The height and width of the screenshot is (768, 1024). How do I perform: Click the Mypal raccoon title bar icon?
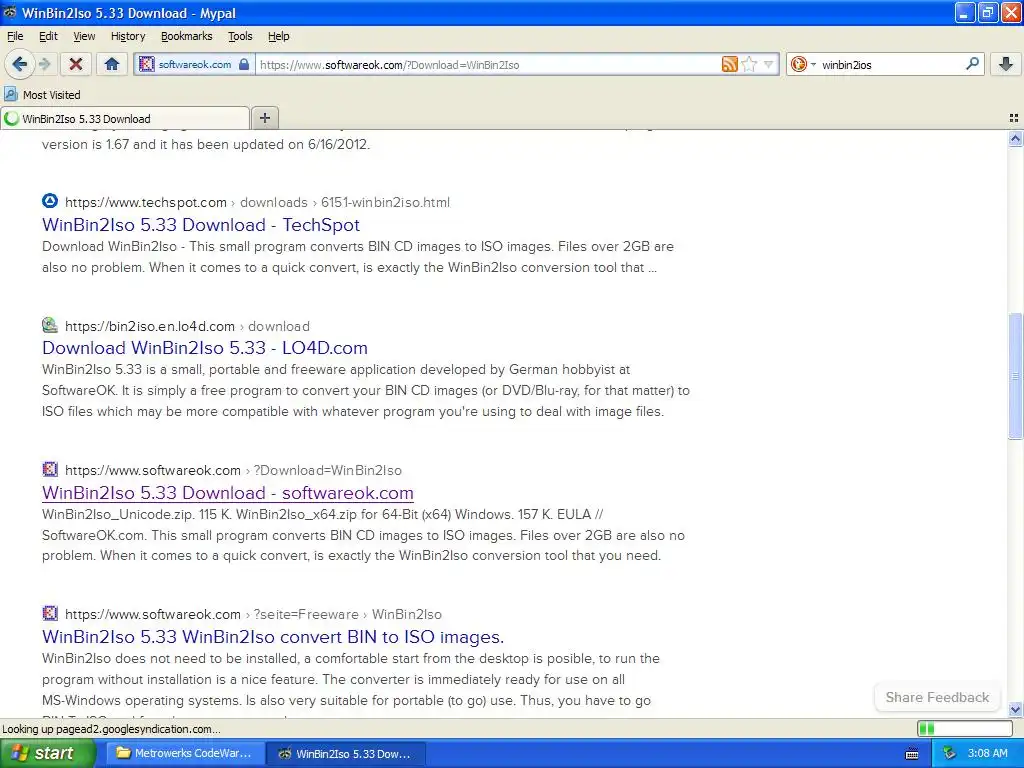(10, 12)
